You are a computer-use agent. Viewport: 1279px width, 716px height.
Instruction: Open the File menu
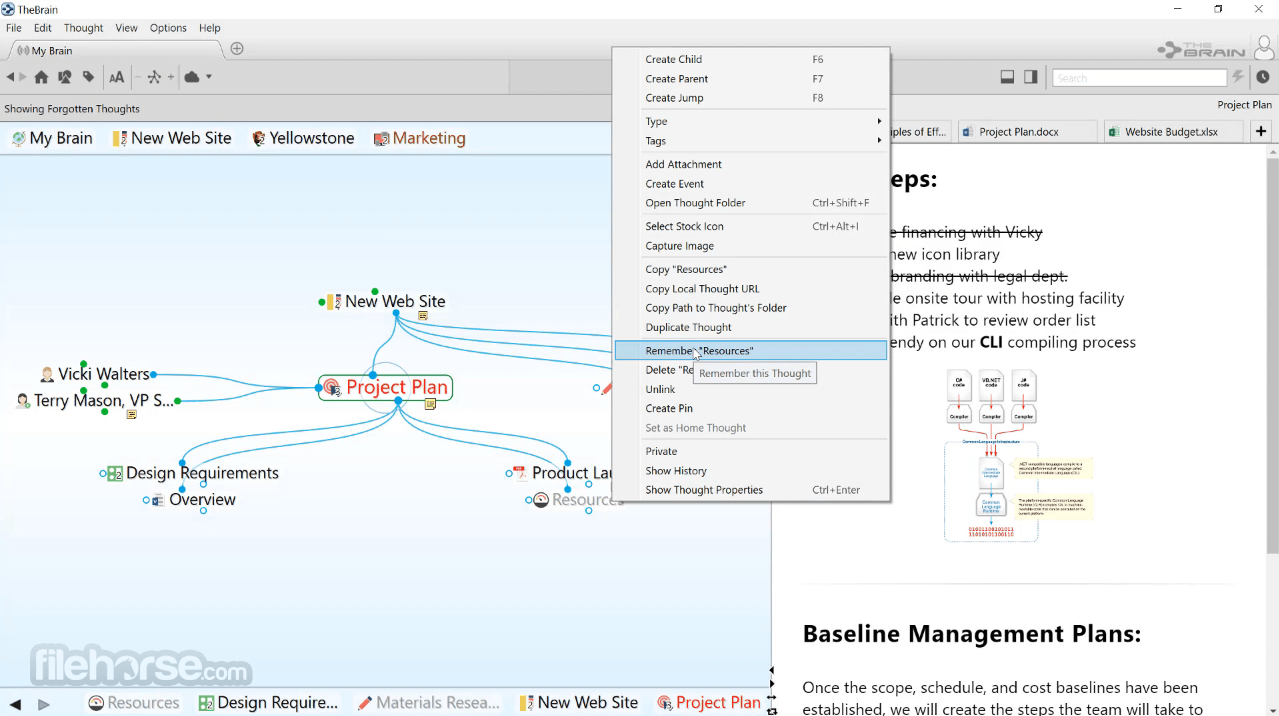pyautogui.click(x=14, y=28)
